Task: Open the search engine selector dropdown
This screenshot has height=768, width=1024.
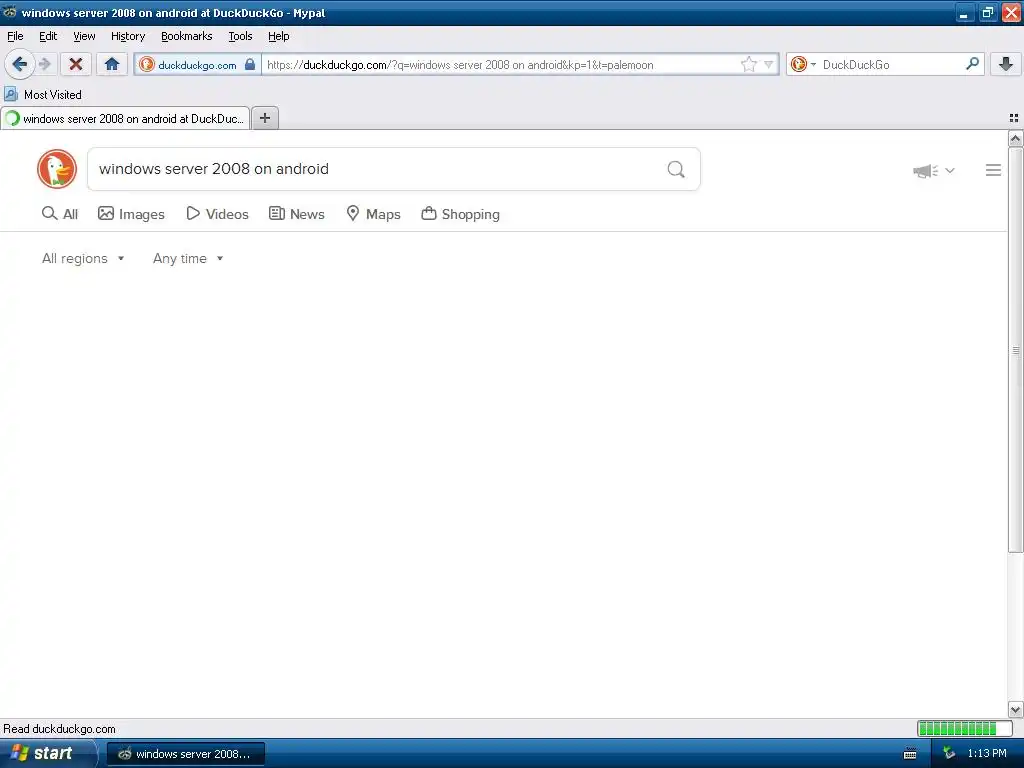Action: [803, 65]
